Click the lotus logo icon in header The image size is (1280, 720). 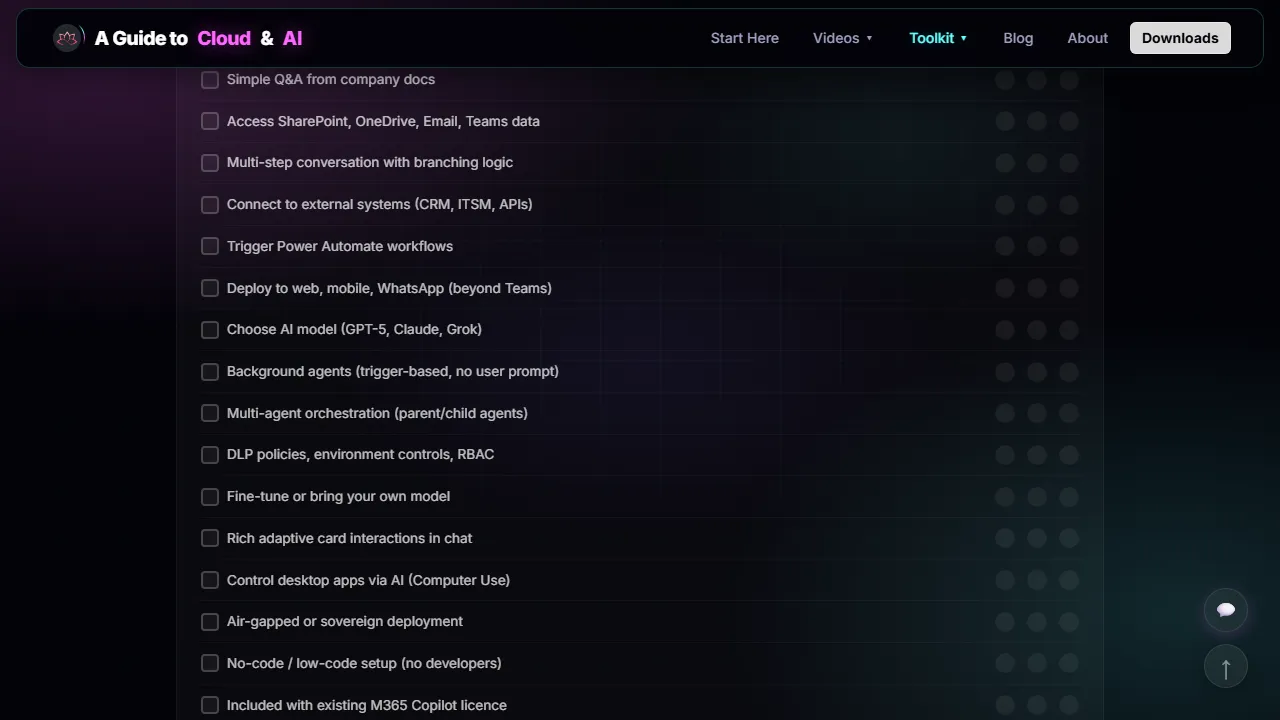[x=68, y=38]
